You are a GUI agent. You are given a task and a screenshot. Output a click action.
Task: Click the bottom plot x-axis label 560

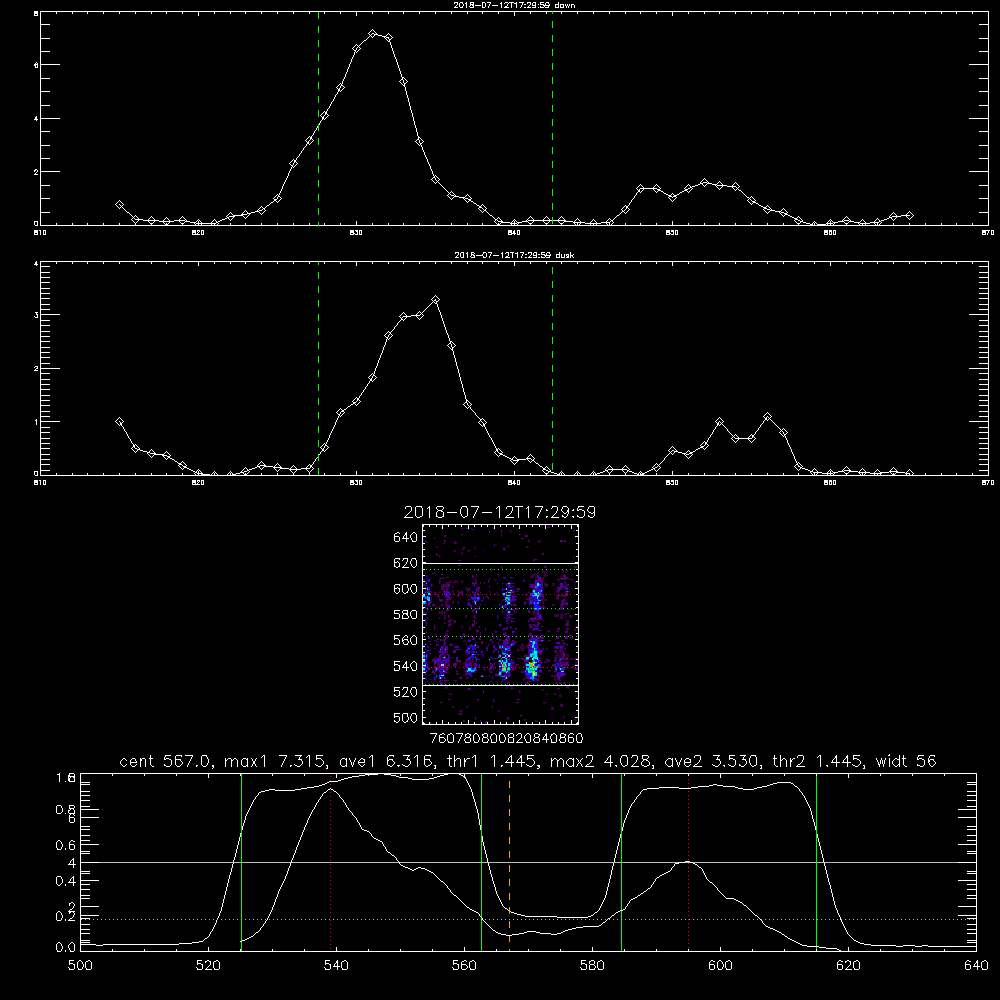pyautogui.click(x=464, y=966)
